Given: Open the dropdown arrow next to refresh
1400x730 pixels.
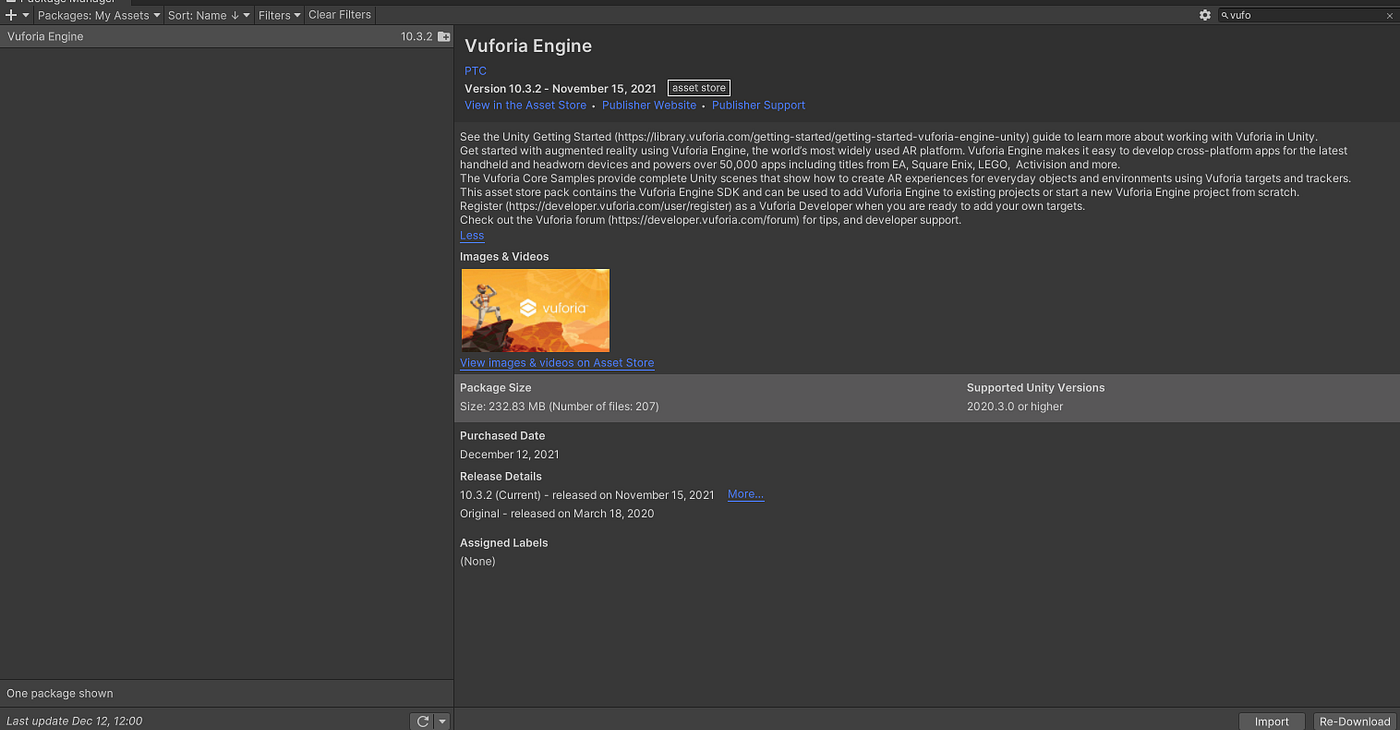Looking at the screenshot, I should point(442,721).
